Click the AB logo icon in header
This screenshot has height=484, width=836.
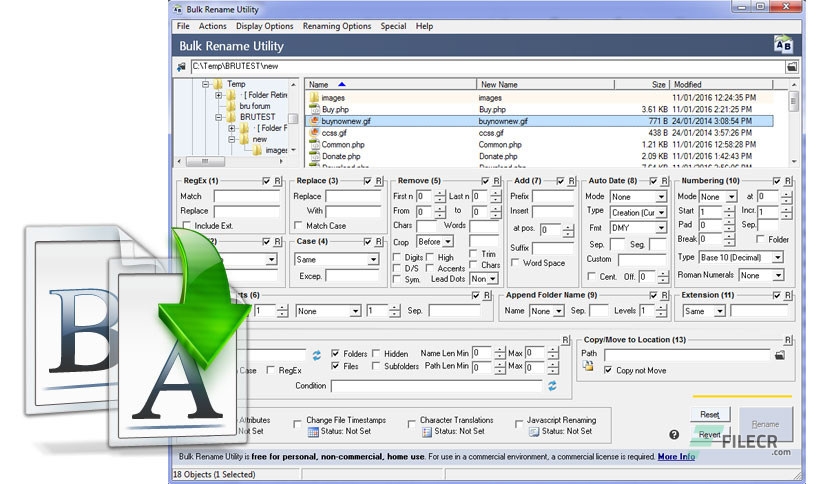coord(783,45)
